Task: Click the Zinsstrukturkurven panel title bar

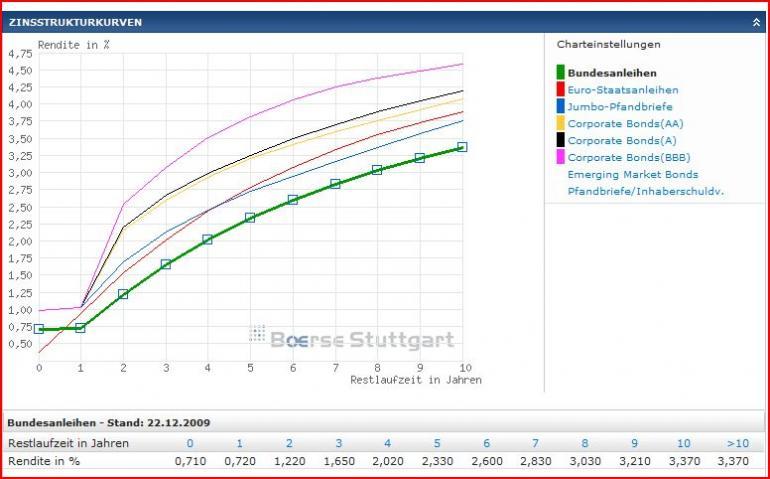Action: 385,22
